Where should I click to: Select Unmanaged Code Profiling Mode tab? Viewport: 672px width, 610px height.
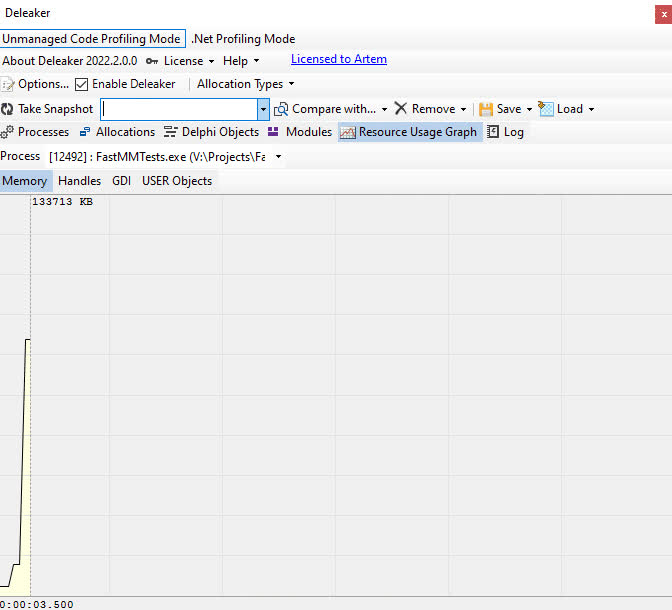[x=92, y=39]
